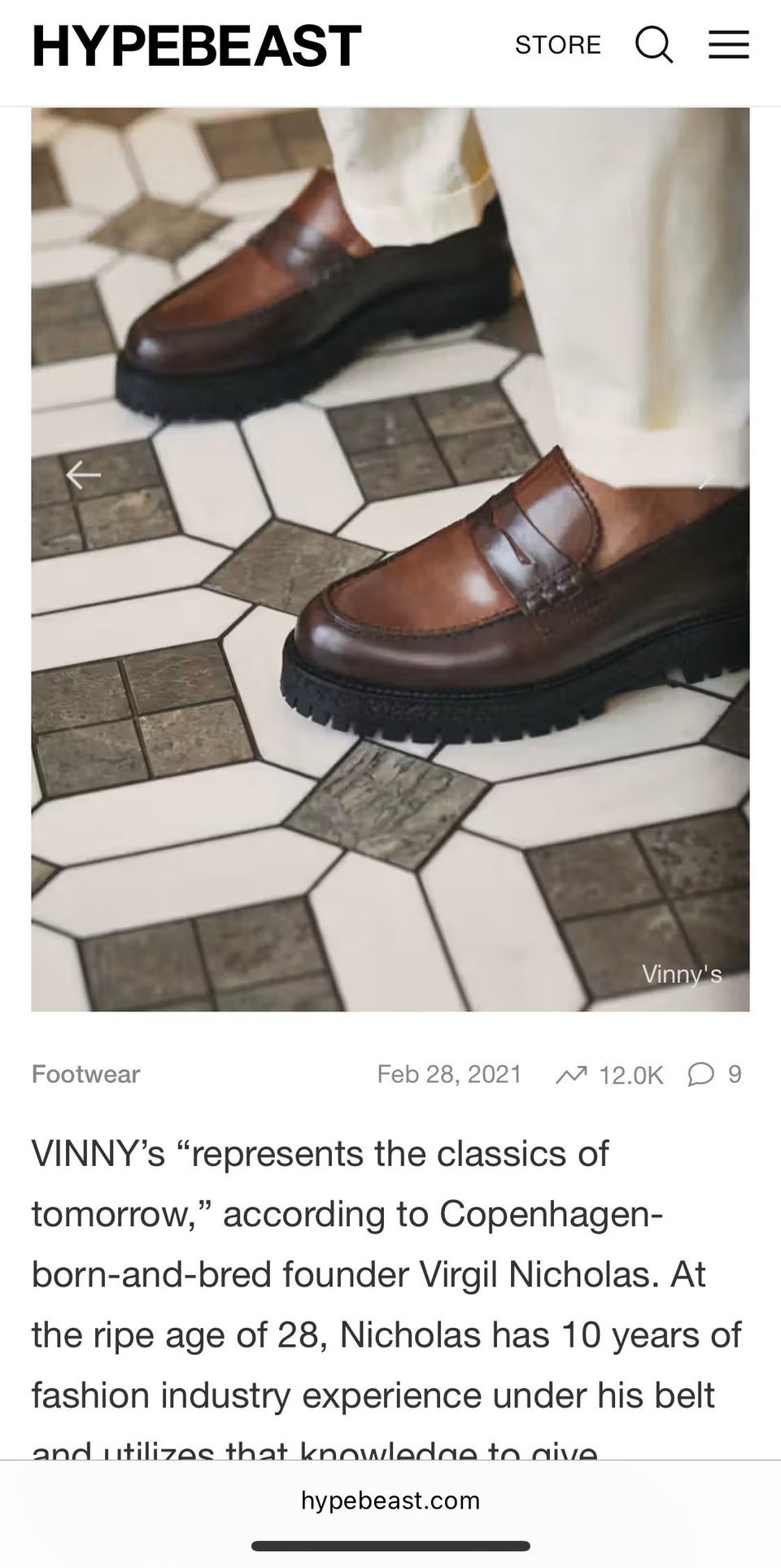Click the Vinny's image credit
The height and width of the screenshot is (1568, 781).
(x=682, y=974)
